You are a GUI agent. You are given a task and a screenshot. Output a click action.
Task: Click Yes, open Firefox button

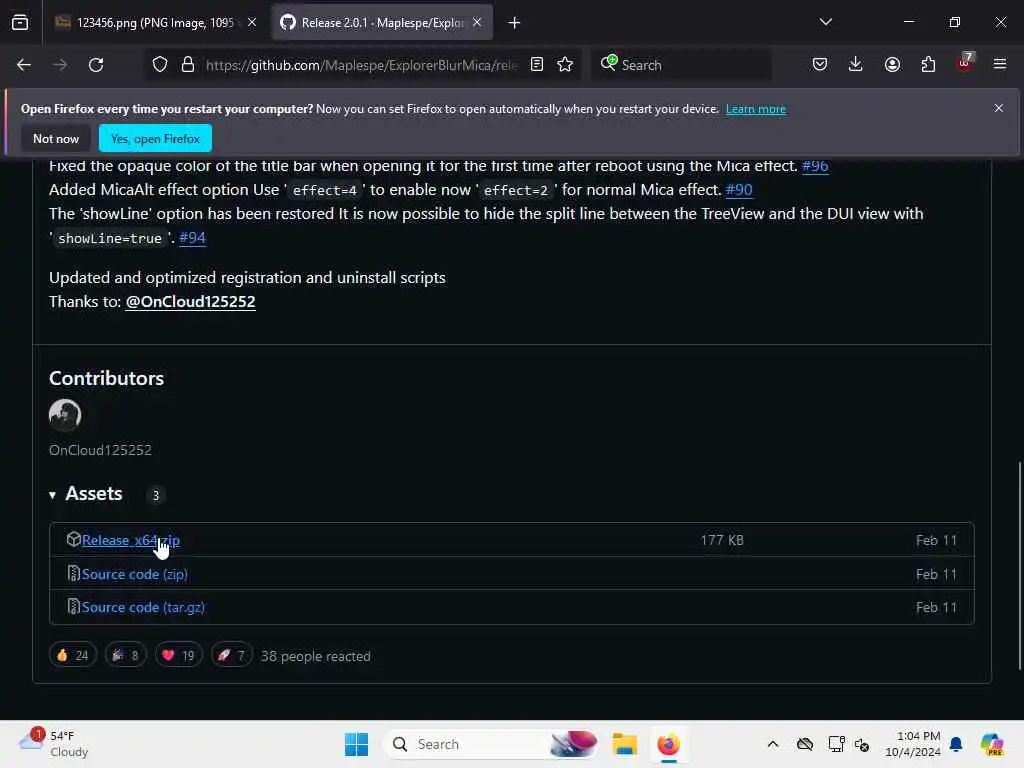coord(155,139)
